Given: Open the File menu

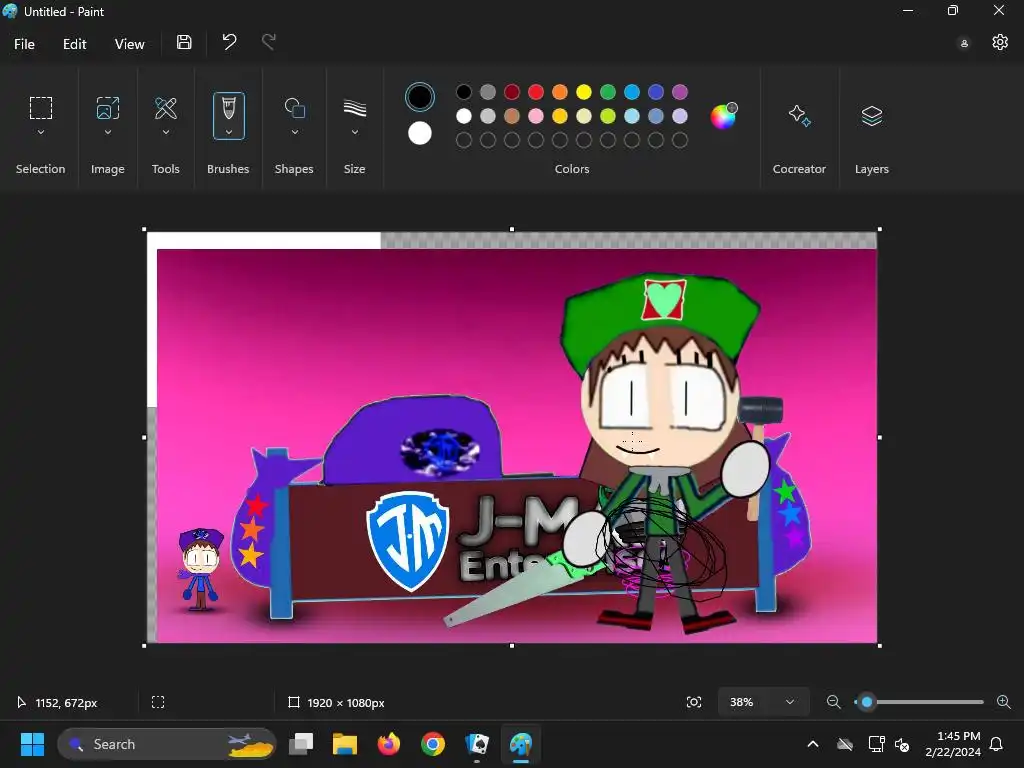Looking at the screenshot, I should [x=24, y=44].
